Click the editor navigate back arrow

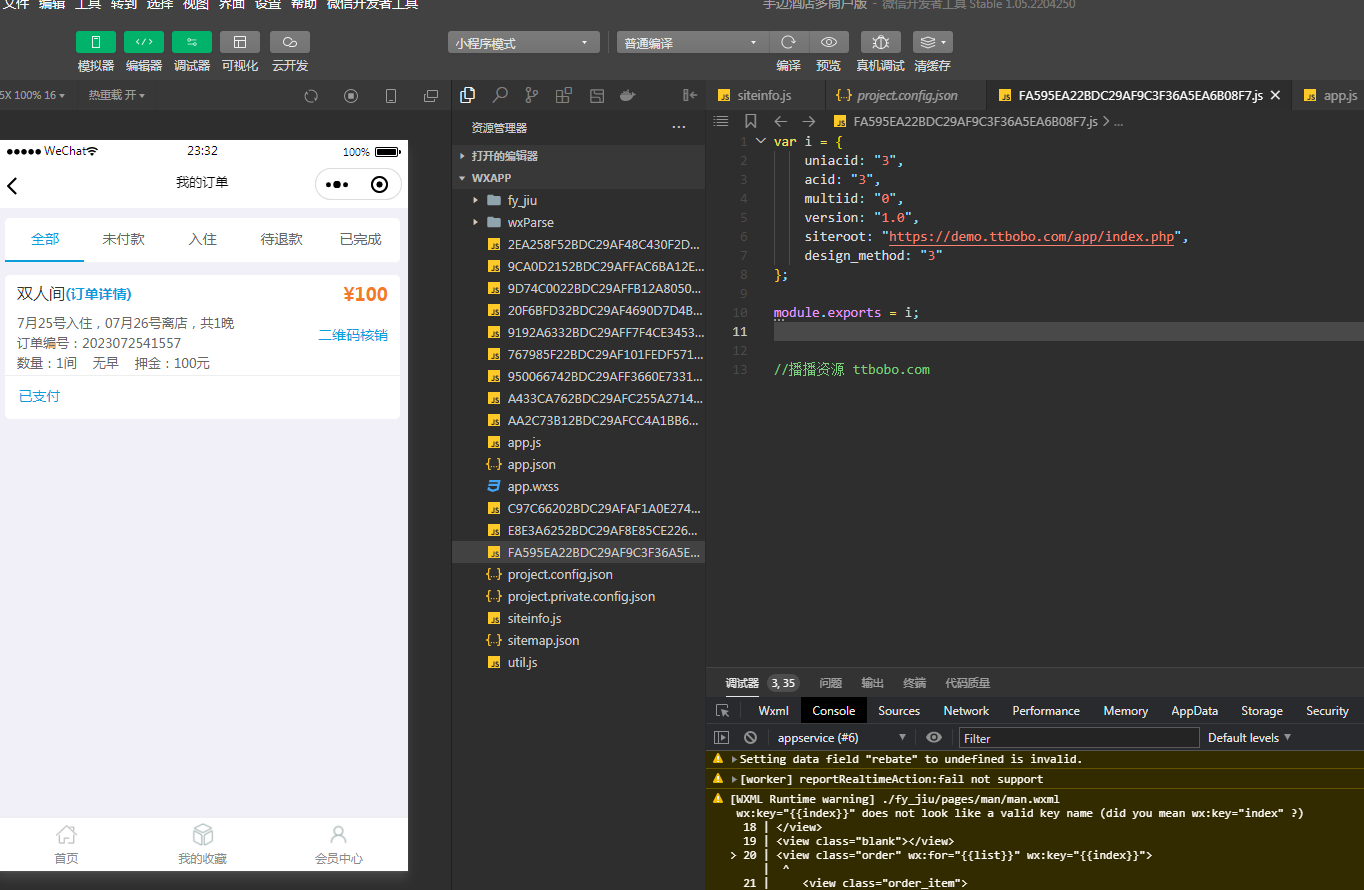(x=781, y=121)
